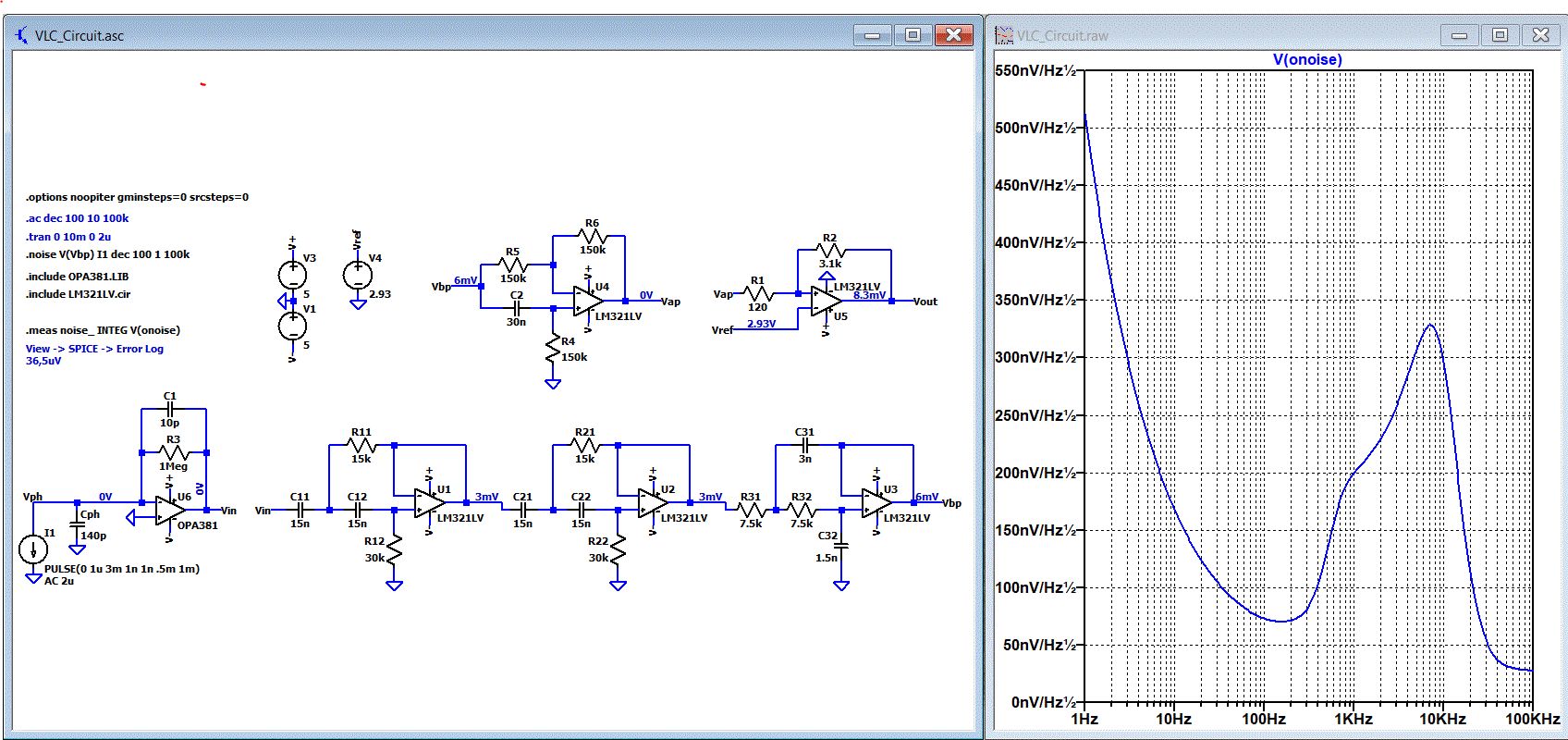The height and width of the screenshot is (740, 1568).
Task: Click the V4 voltage source symbol
Action: [x=358, y=275]
